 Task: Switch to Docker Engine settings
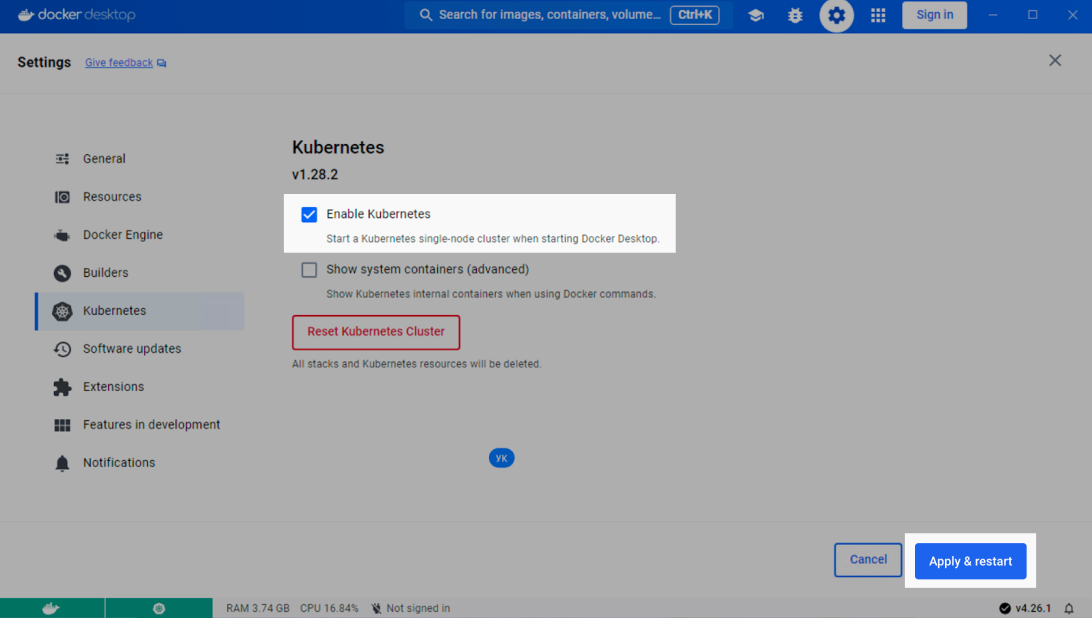click(x=122, y=235)
